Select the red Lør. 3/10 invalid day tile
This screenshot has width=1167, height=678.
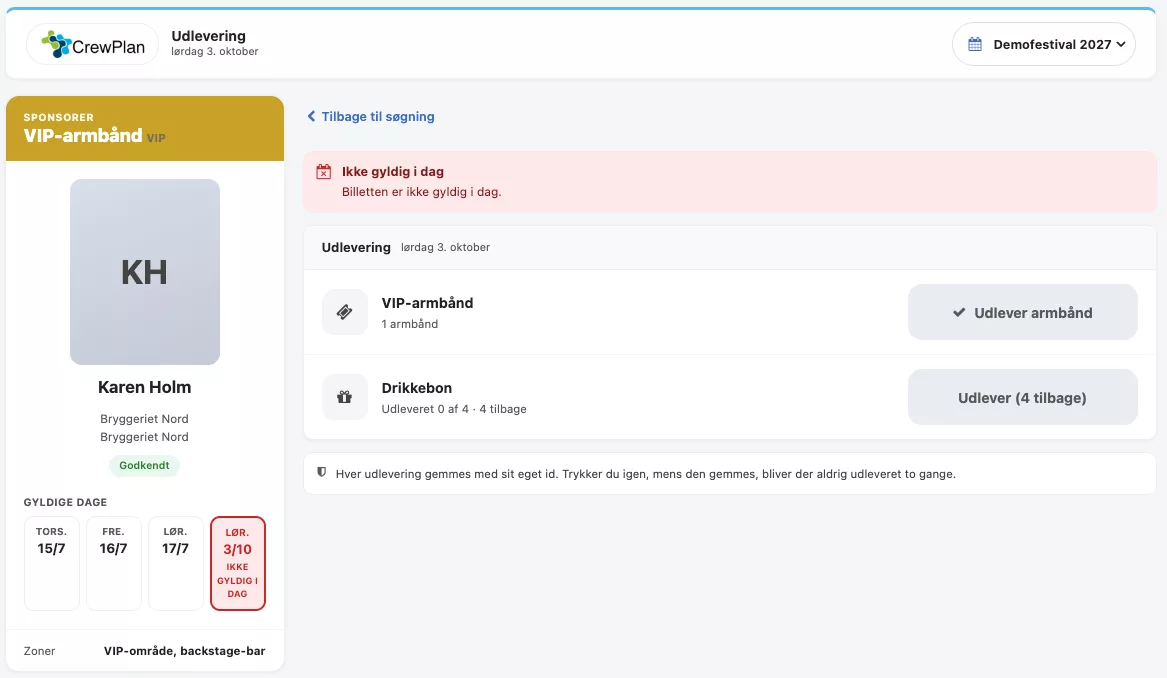click(237, 563)
